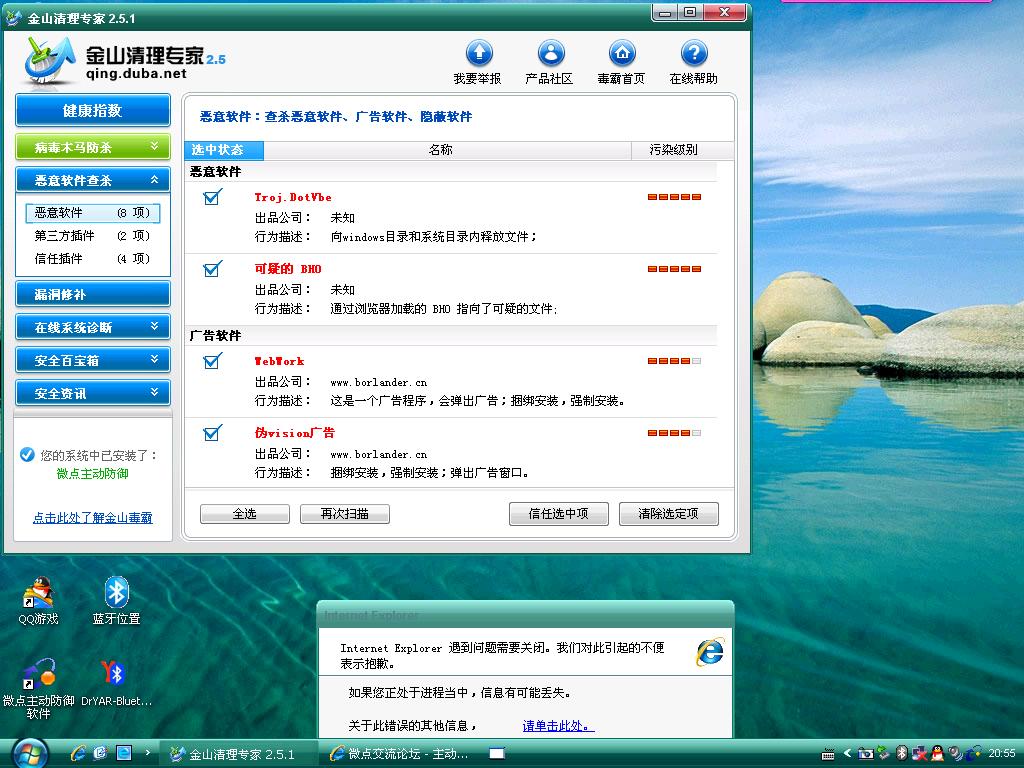Image resolution: width=1024 pixels, height=768 pixels.
Task: Click the Bluetooth icon in the system tray
Action: click(902, 753)
